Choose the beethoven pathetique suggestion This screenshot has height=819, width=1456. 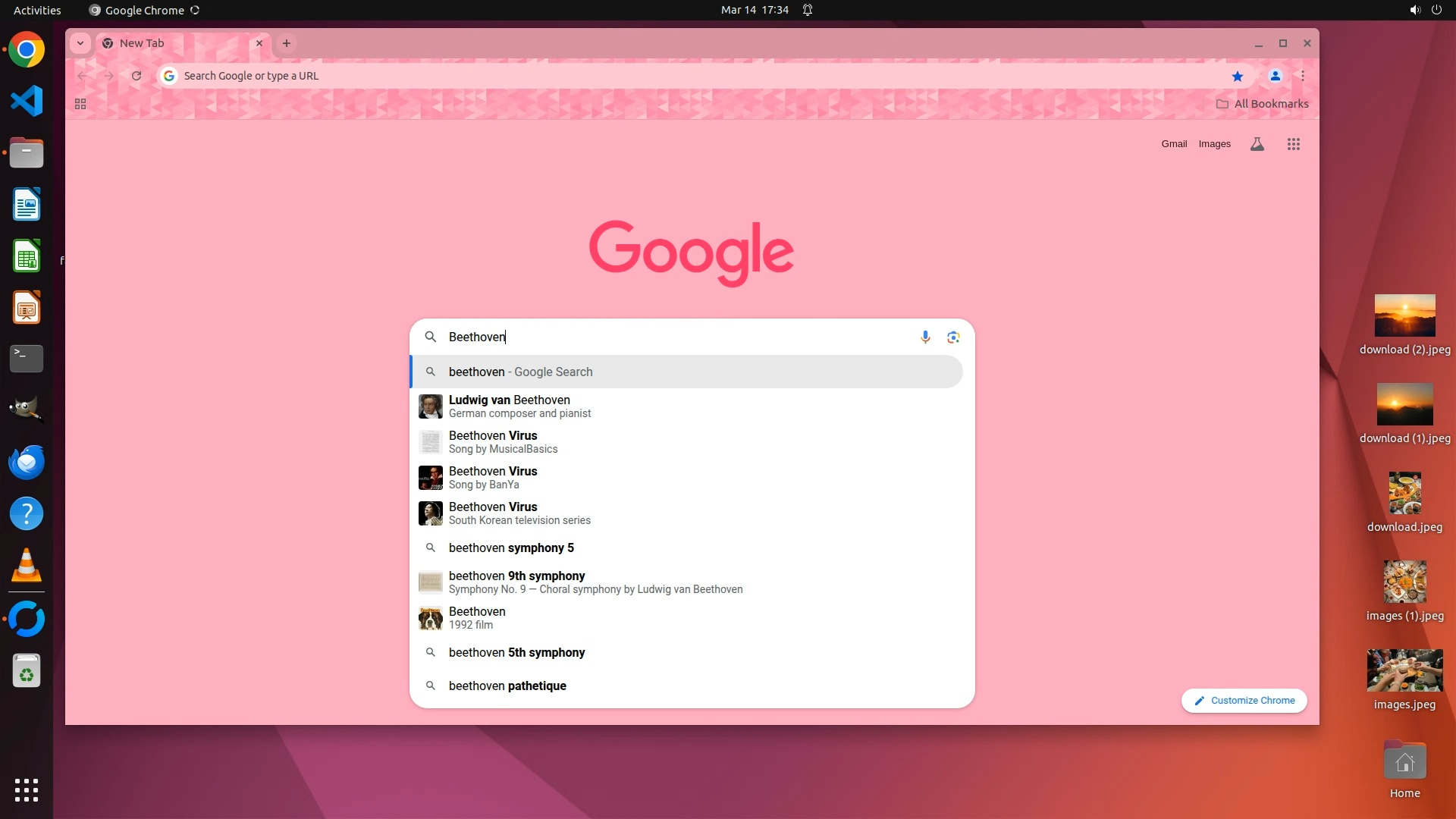(507, 686)
